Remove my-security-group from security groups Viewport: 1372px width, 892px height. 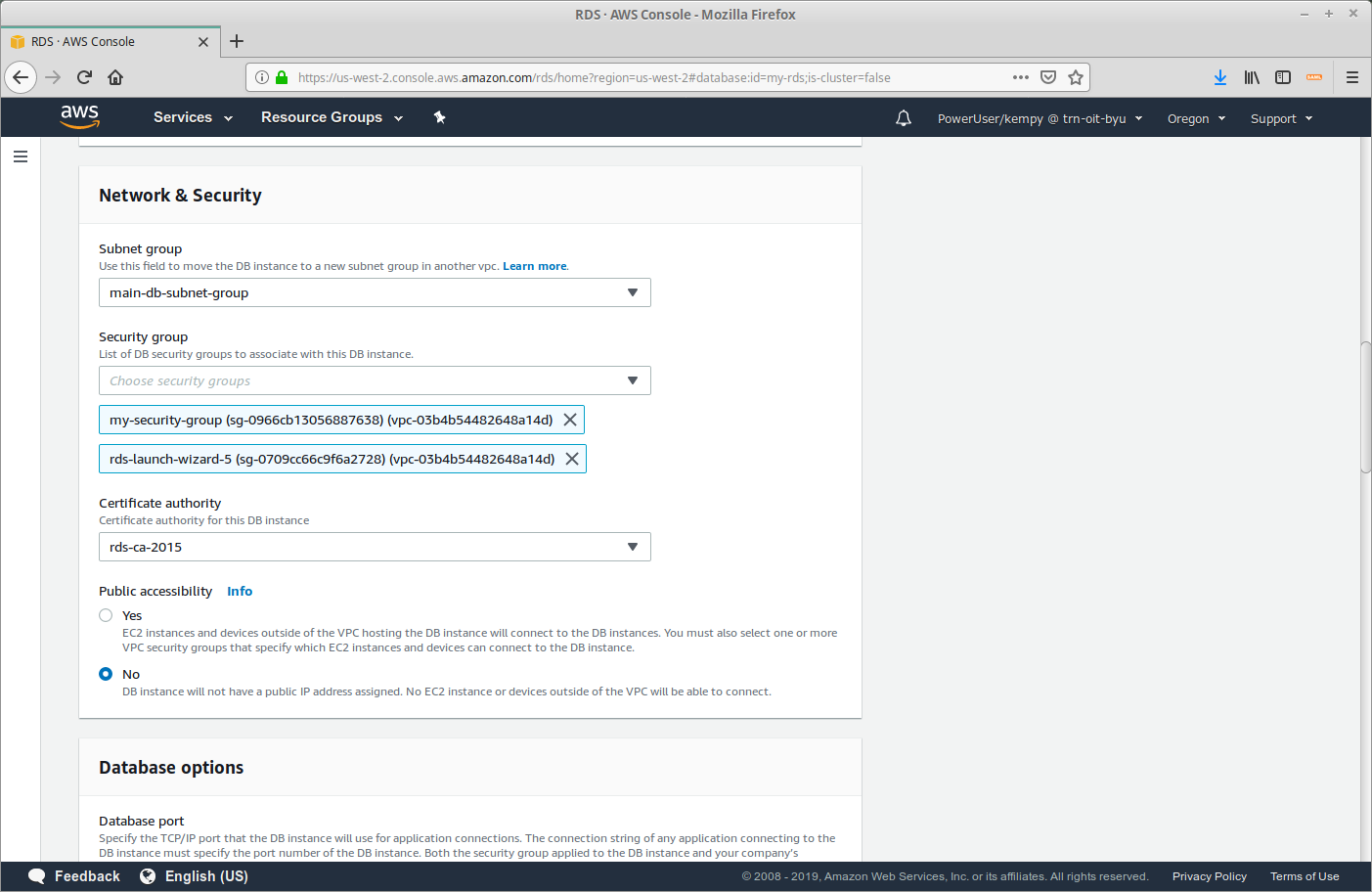pyautogui.click(x=570, y=420)
